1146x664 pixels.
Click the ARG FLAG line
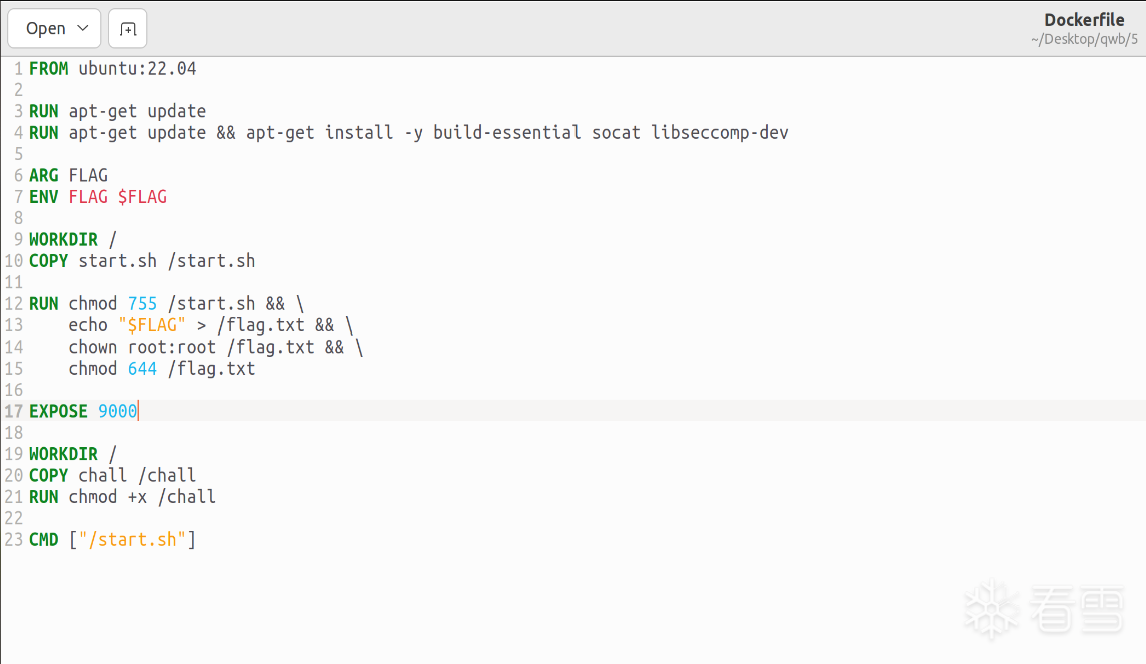68,176
